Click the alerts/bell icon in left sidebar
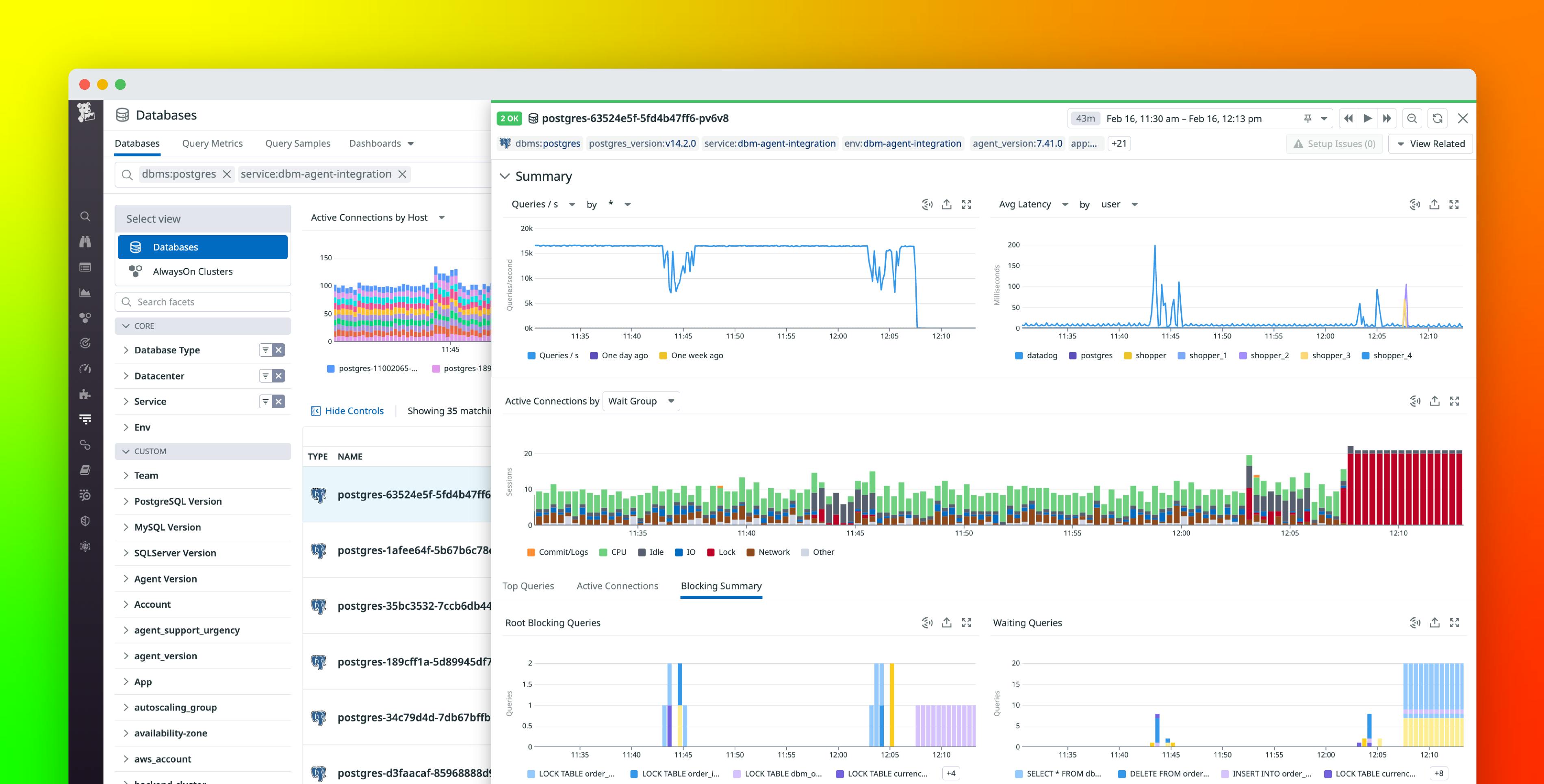This screenshot has height=784, width=1544. coord(85,344)
